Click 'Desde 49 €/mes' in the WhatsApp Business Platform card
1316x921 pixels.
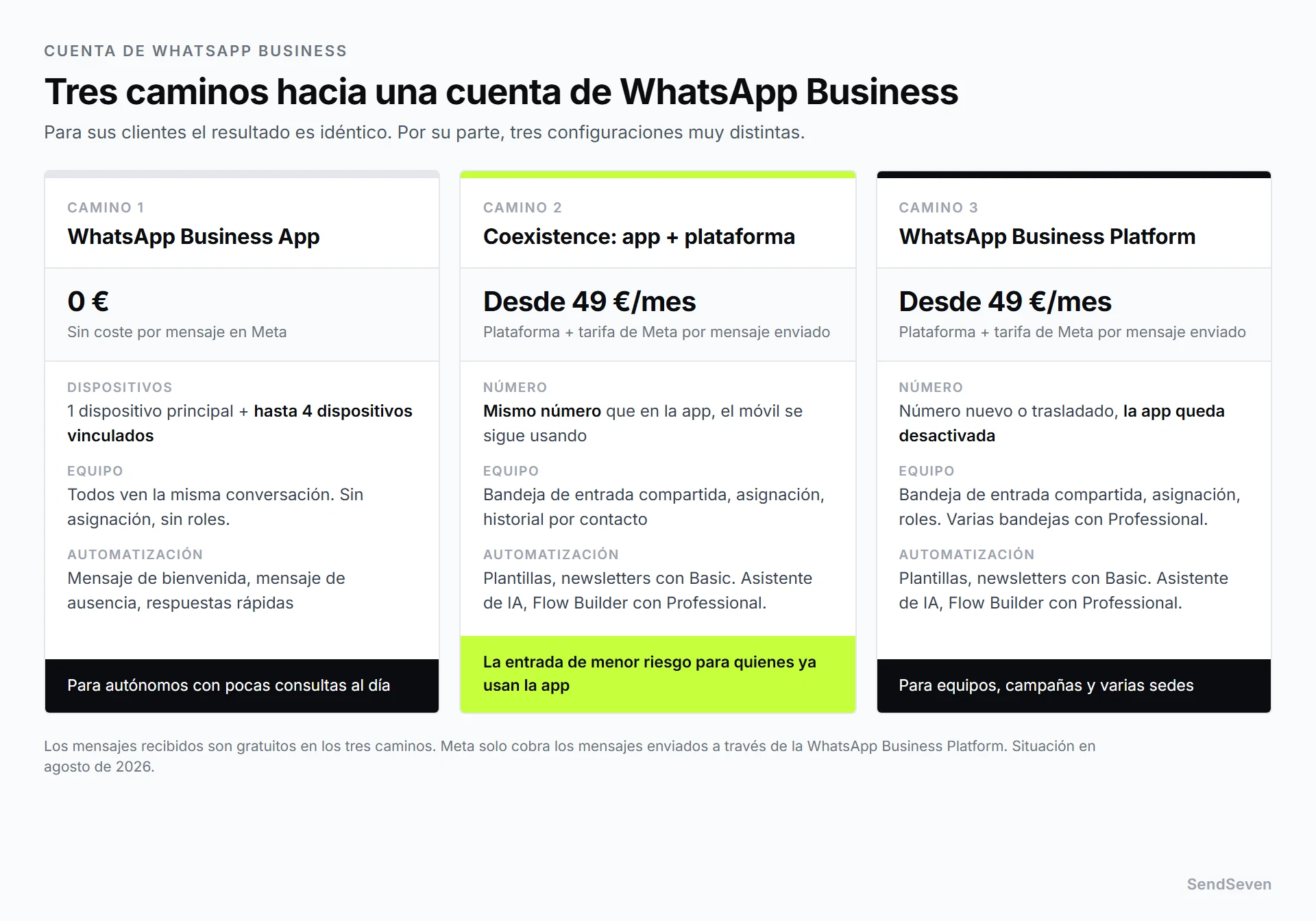point(1005,302)
